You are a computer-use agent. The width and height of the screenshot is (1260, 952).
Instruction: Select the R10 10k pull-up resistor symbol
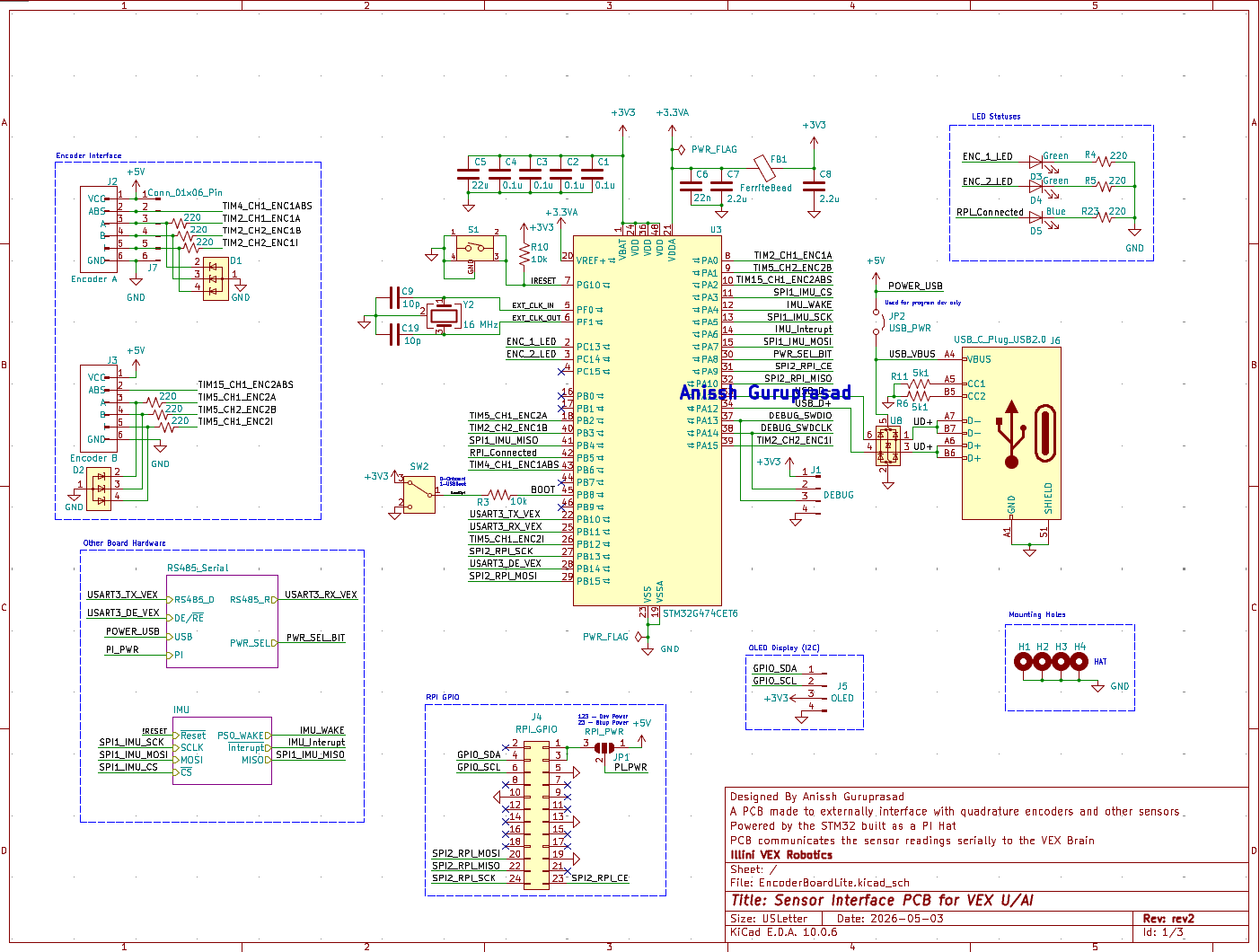click(x=524, y=253)
